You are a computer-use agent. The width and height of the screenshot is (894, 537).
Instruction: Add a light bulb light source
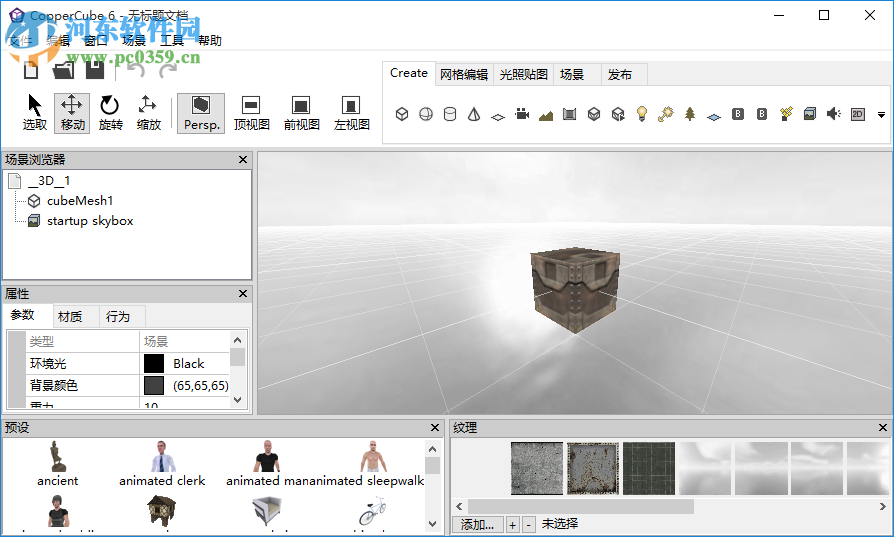[642, 114]
